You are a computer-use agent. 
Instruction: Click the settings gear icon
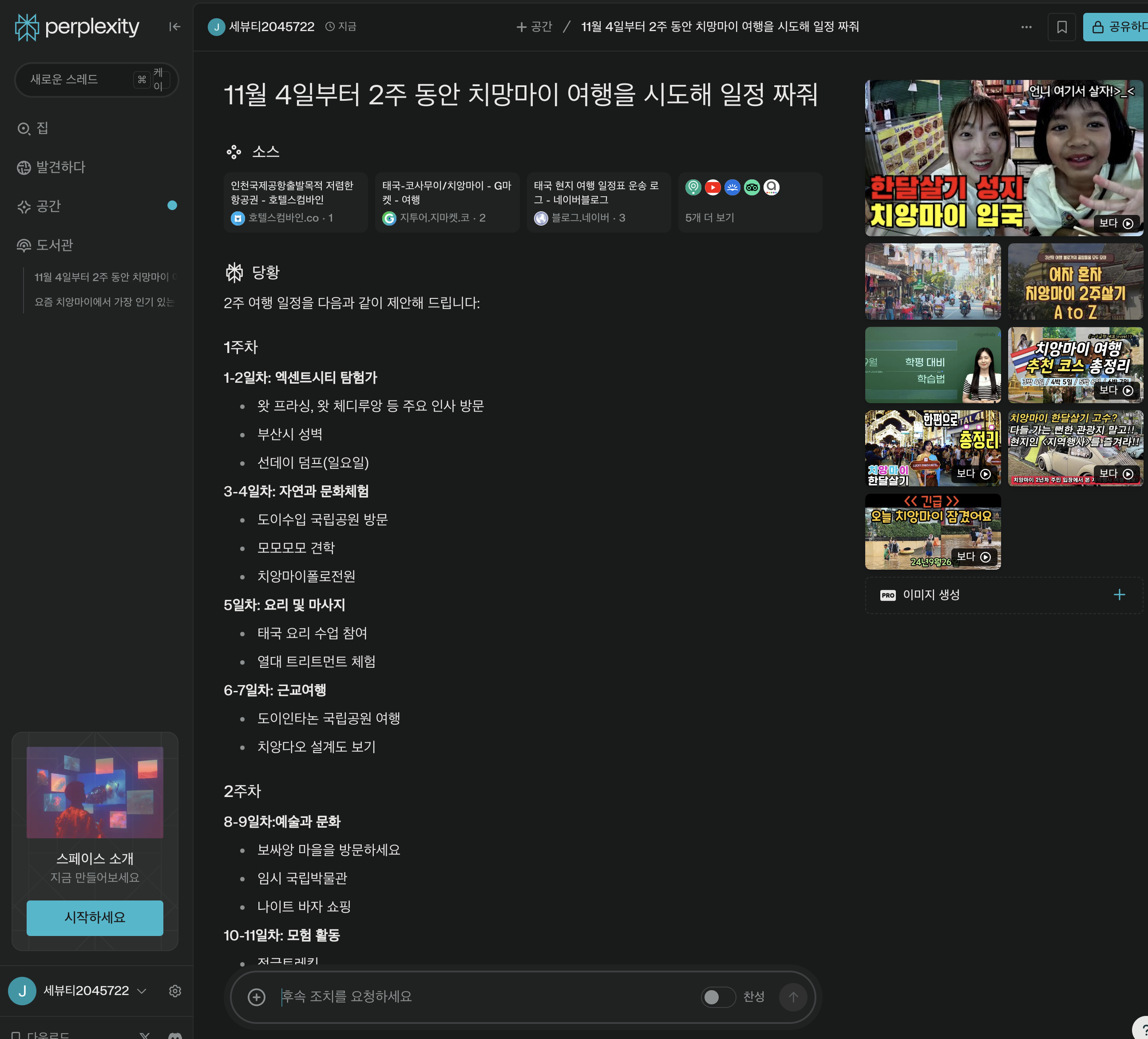pyautogui.click(x=175, y=991)
